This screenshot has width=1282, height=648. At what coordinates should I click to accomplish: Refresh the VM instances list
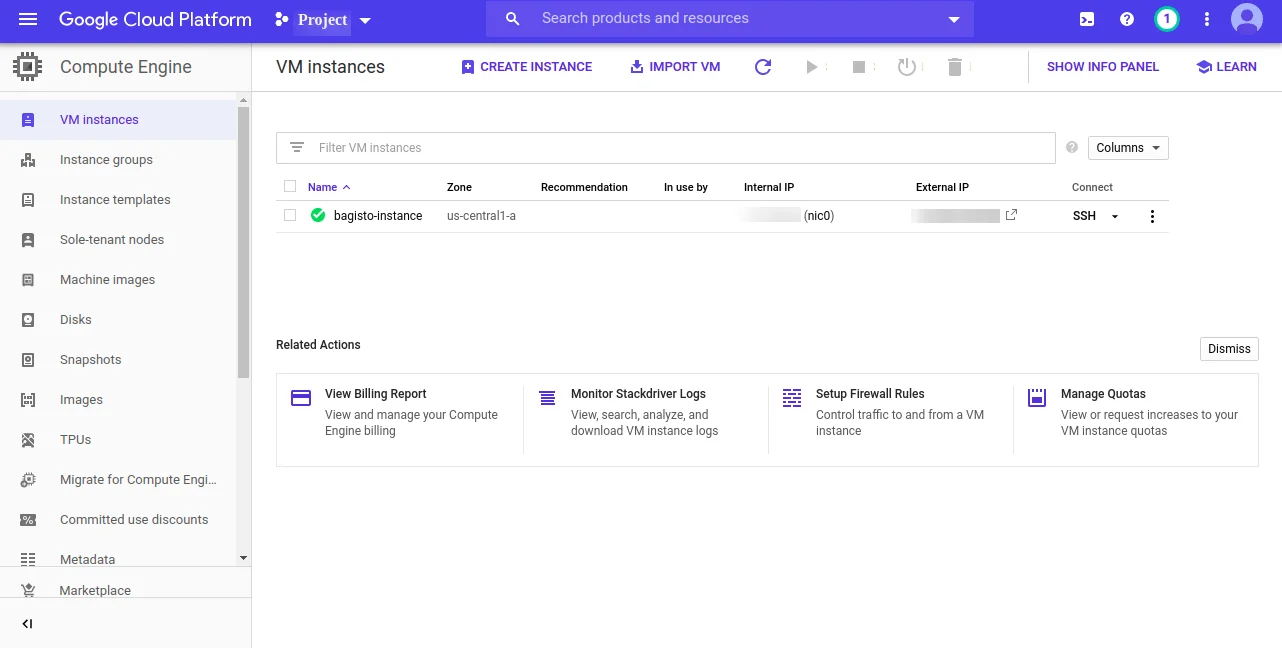click(763, 67)
